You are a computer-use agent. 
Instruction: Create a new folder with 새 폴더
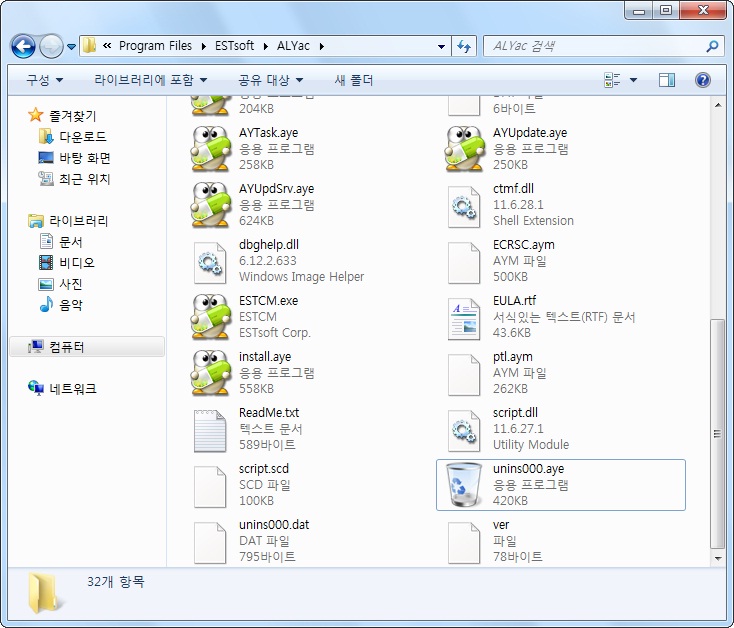(354, 80)
